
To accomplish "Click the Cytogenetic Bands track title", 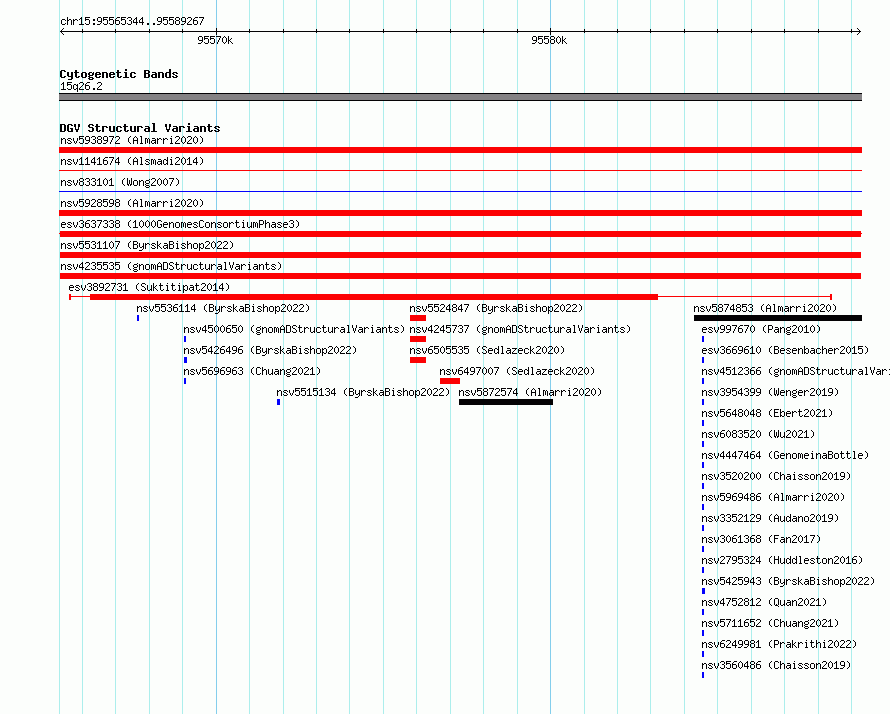I will [119, 74].
